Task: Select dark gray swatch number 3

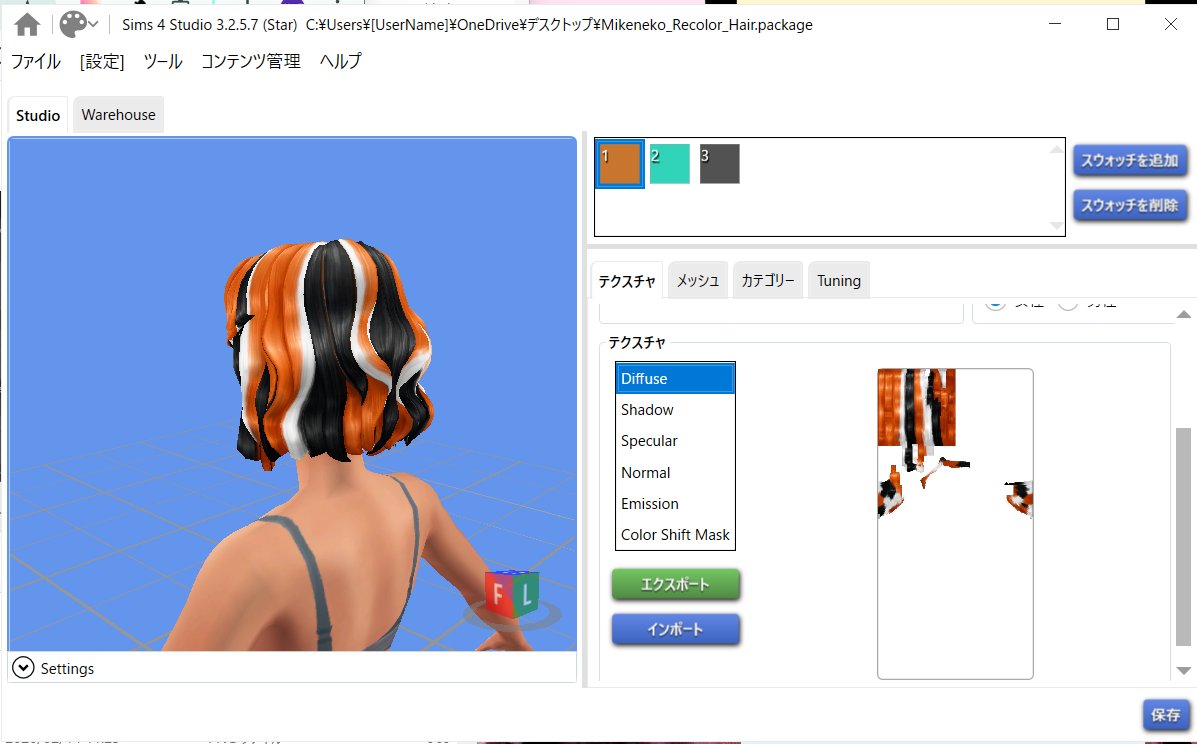Action: (x=719, y=163)
